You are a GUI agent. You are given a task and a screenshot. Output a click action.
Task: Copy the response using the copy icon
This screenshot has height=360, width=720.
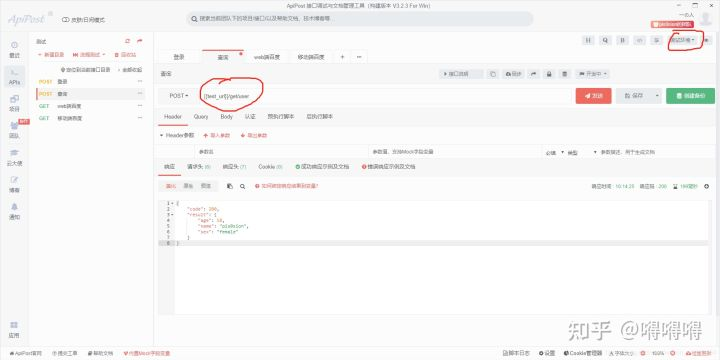point(230,186)
